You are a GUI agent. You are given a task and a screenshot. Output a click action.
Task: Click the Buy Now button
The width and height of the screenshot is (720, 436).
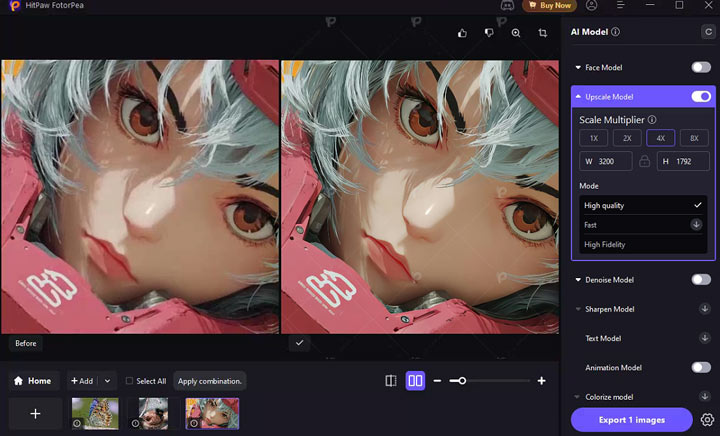point(550,6)
